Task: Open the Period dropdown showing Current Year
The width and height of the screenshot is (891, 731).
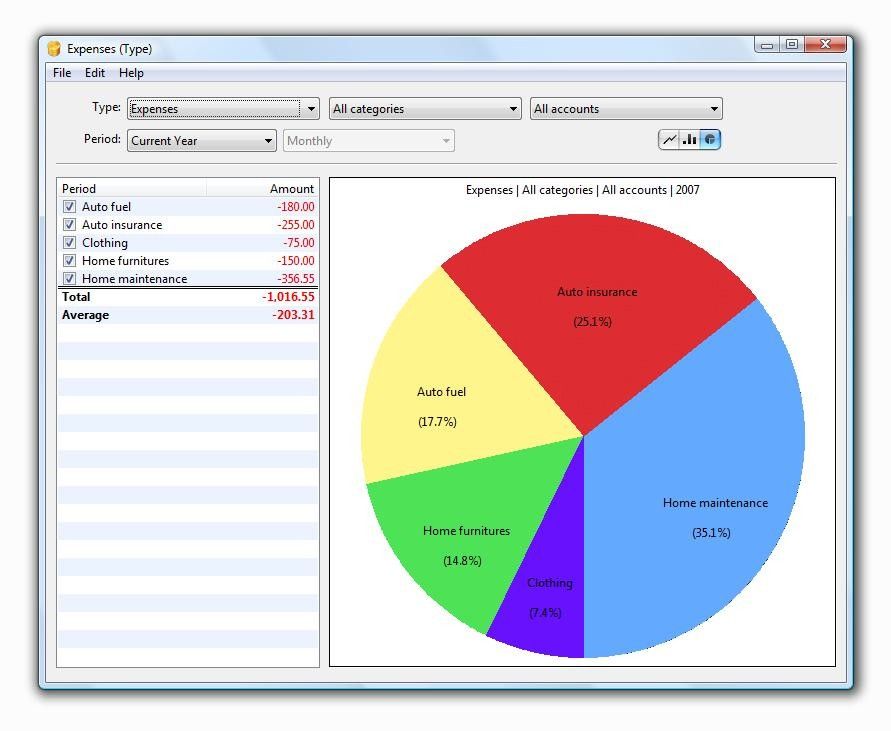Action: 202,140
